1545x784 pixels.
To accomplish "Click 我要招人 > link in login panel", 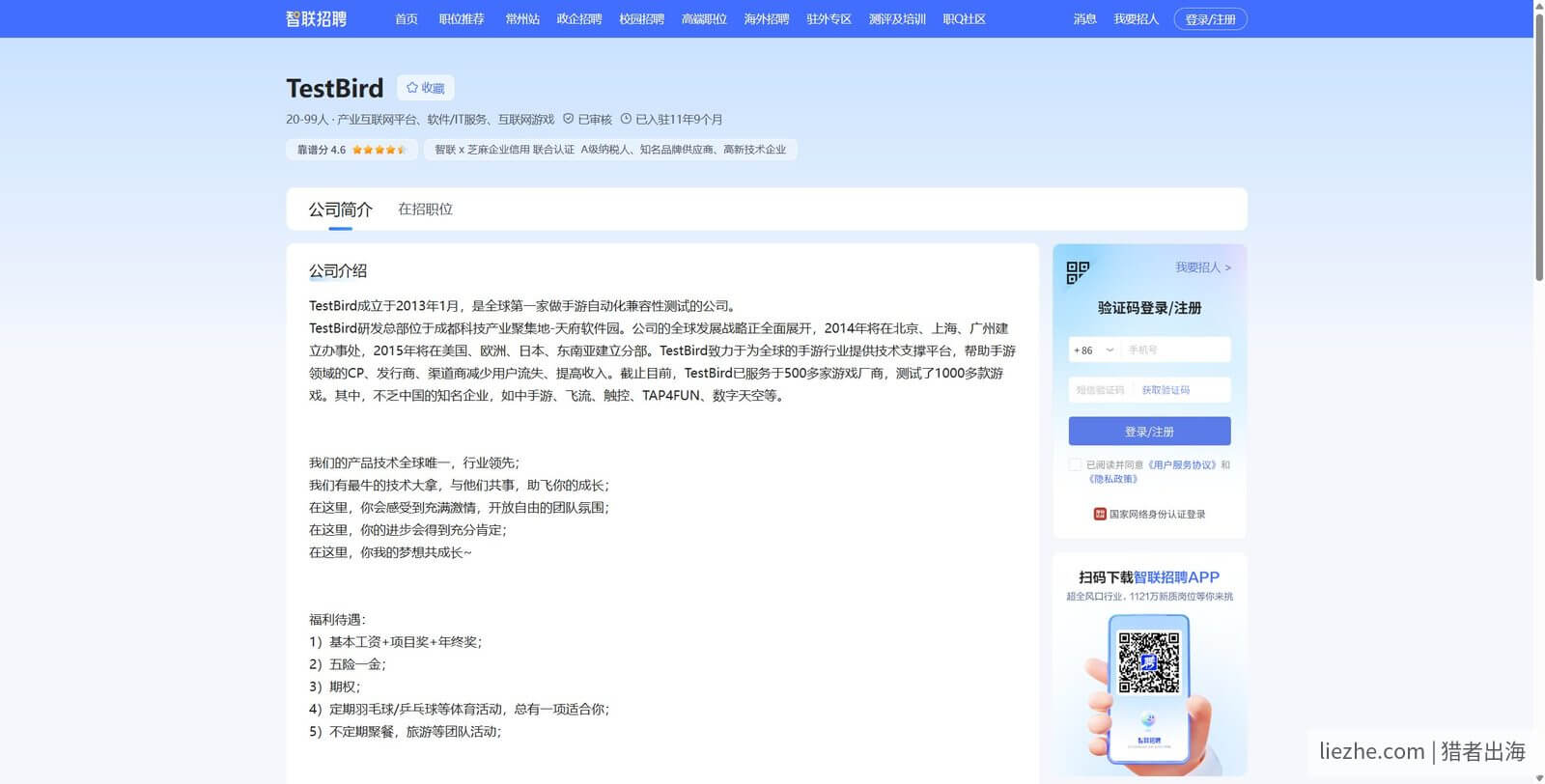I will (x=1203, y=267).
